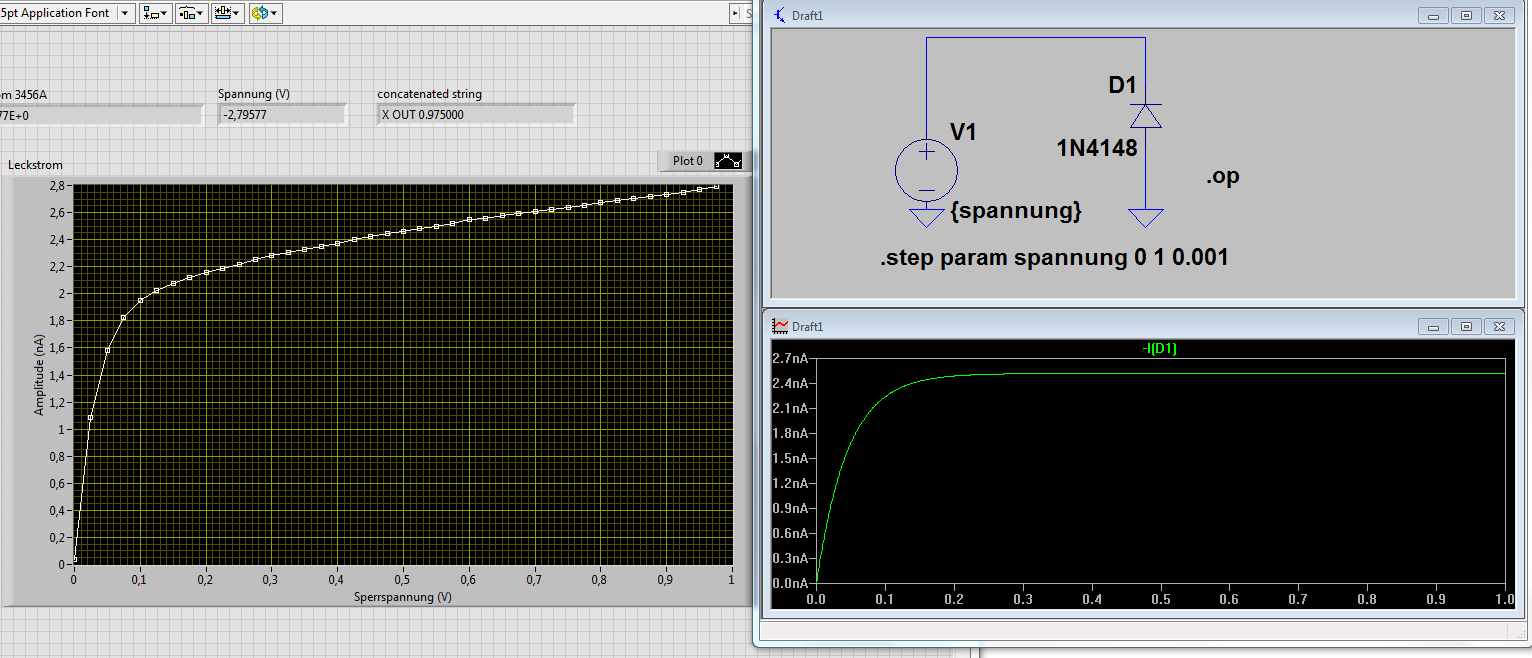Select ground symbol under diode D1
The width and height of the screenshot is (1532, 658).
(x=1145, y=217)
